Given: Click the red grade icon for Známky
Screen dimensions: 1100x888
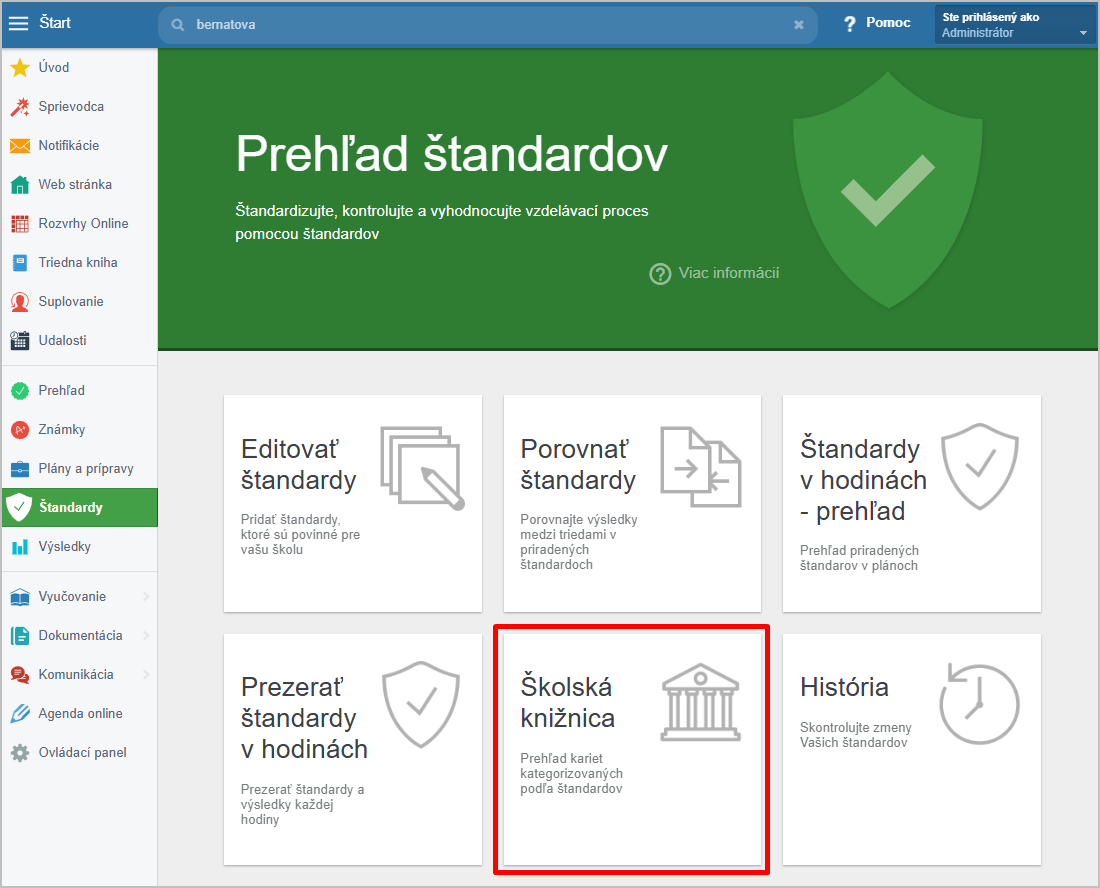Looking at the screenshot, I should [x=20, y=429].
